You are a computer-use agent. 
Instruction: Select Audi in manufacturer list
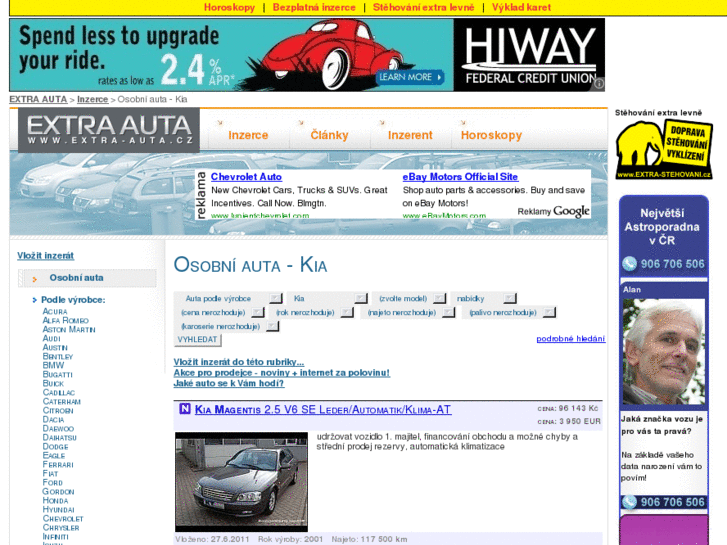pos(51,339)
